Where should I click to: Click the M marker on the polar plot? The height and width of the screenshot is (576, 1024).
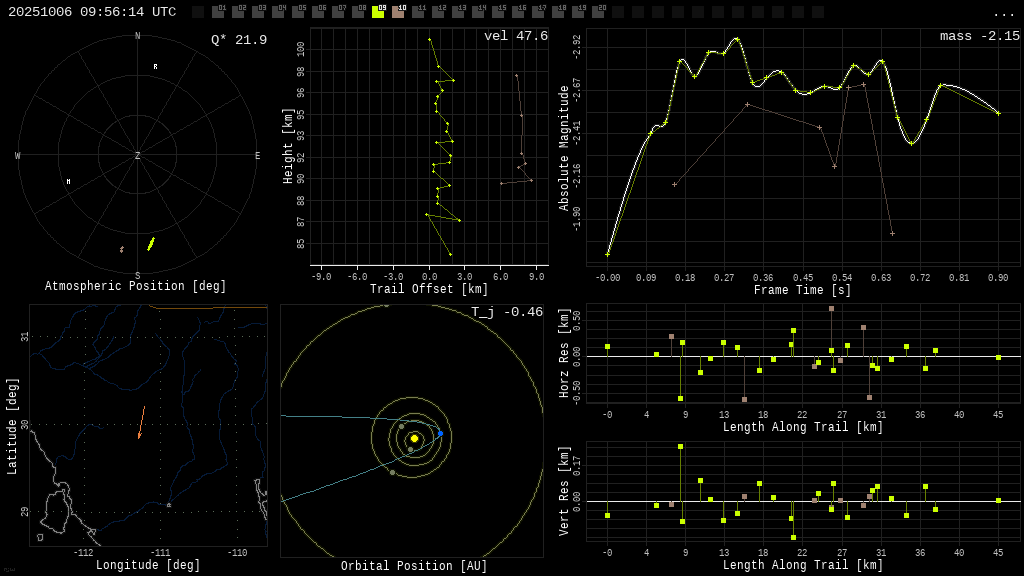(x=68, y=182)
